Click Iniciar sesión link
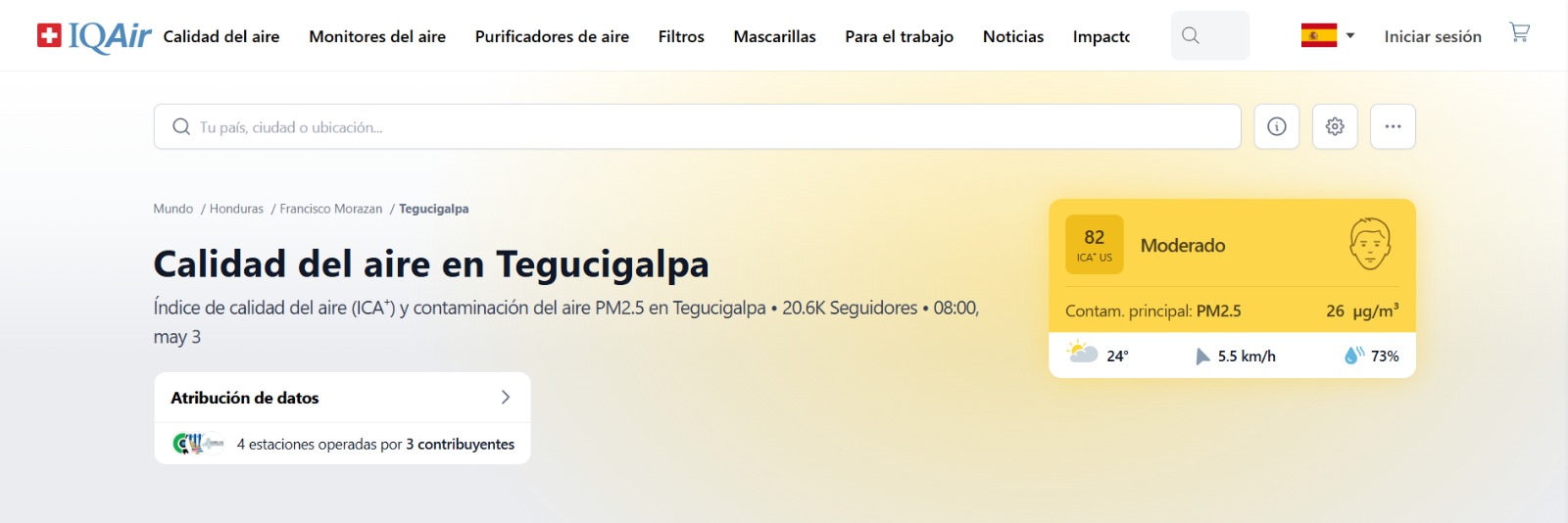This screenshot has width=1568, height=523. [x=1433, y=36]
